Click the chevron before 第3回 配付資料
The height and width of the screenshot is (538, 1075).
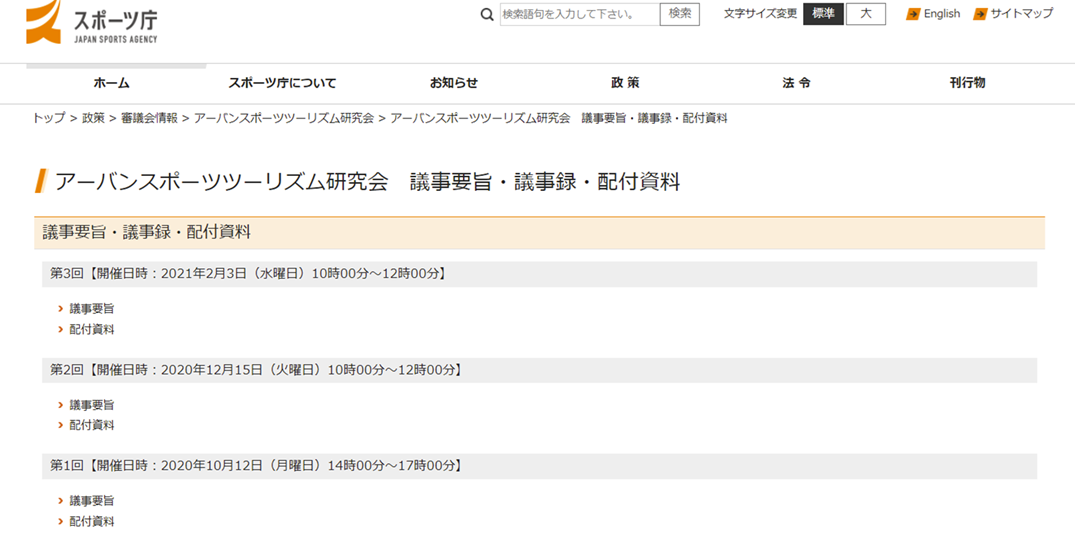(61, 330)
